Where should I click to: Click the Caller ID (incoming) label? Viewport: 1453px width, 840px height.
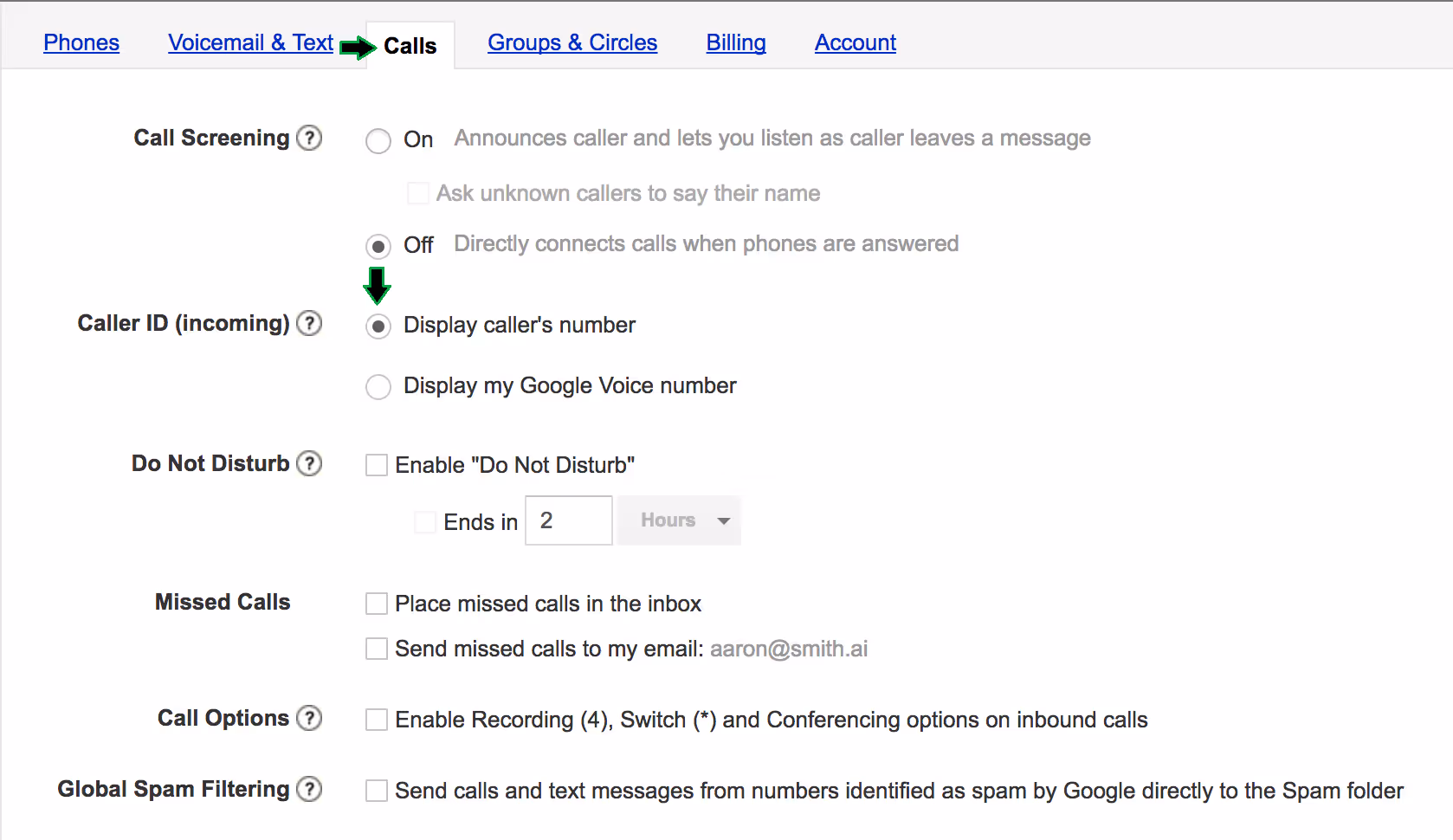[184, 323]
